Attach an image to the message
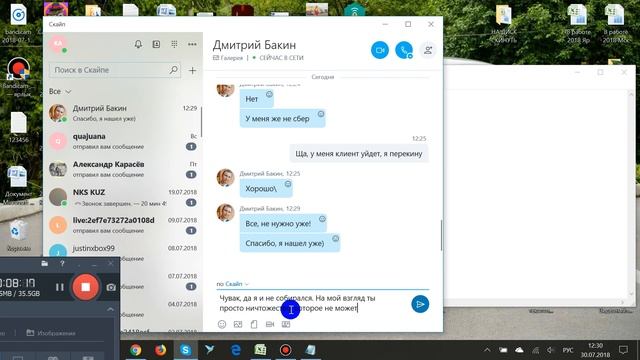Image resolution: width=640 pixels, height=360 pixels. point(238,324)
